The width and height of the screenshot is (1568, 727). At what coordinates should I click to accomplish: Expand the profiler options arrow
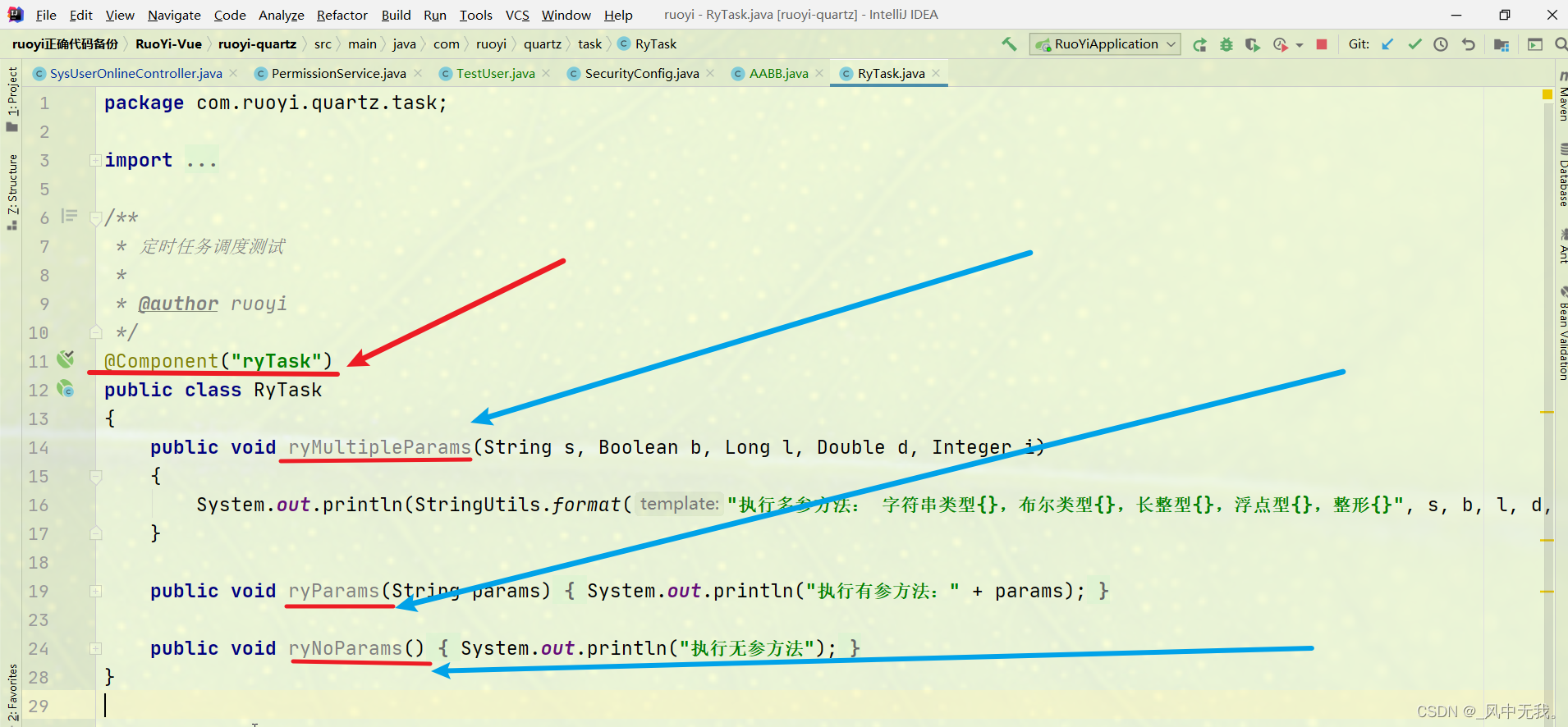coord(1300,45)
